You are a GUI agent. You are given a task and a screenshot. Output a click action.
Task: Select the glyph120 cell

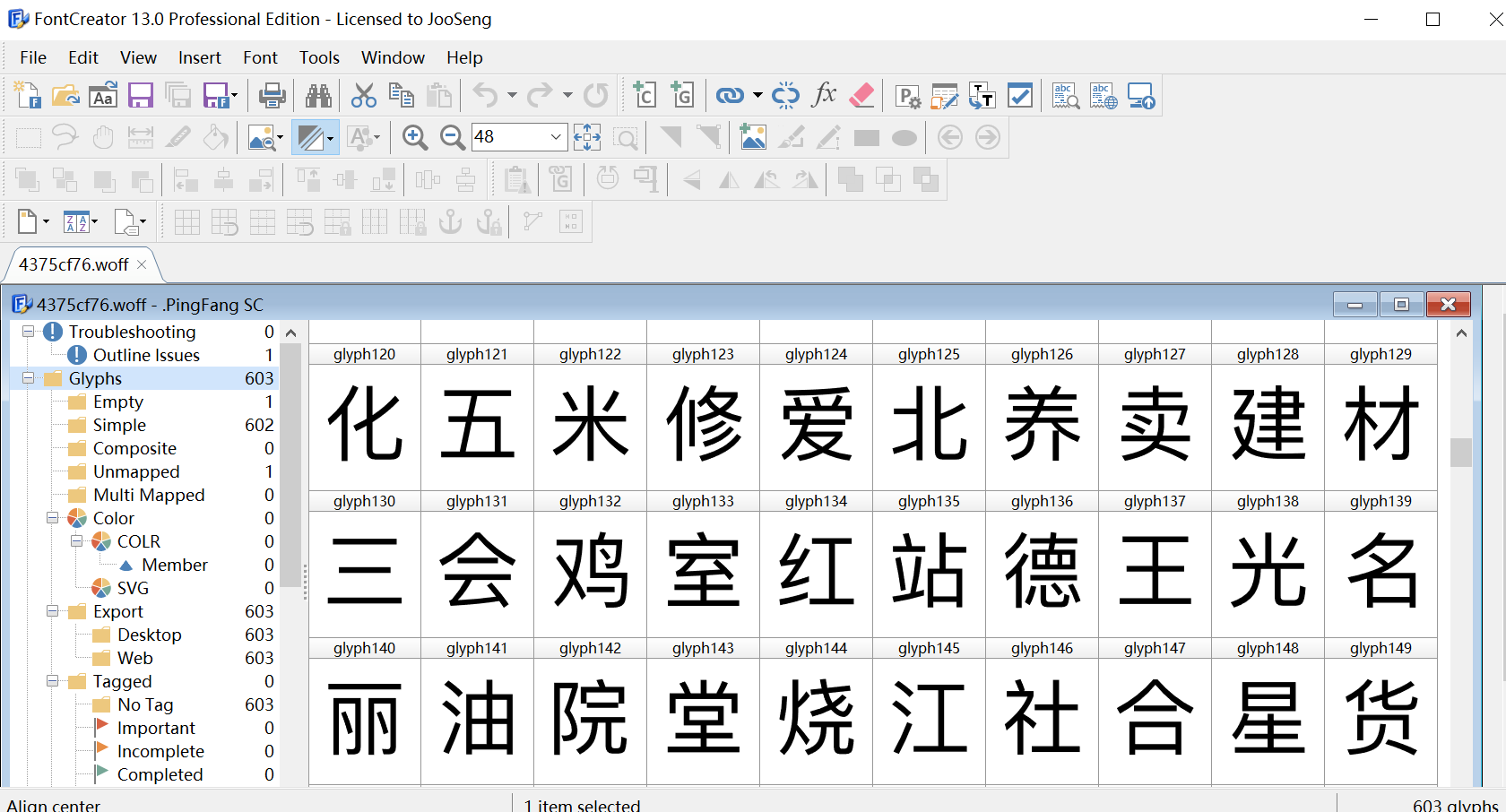[365, 417]
